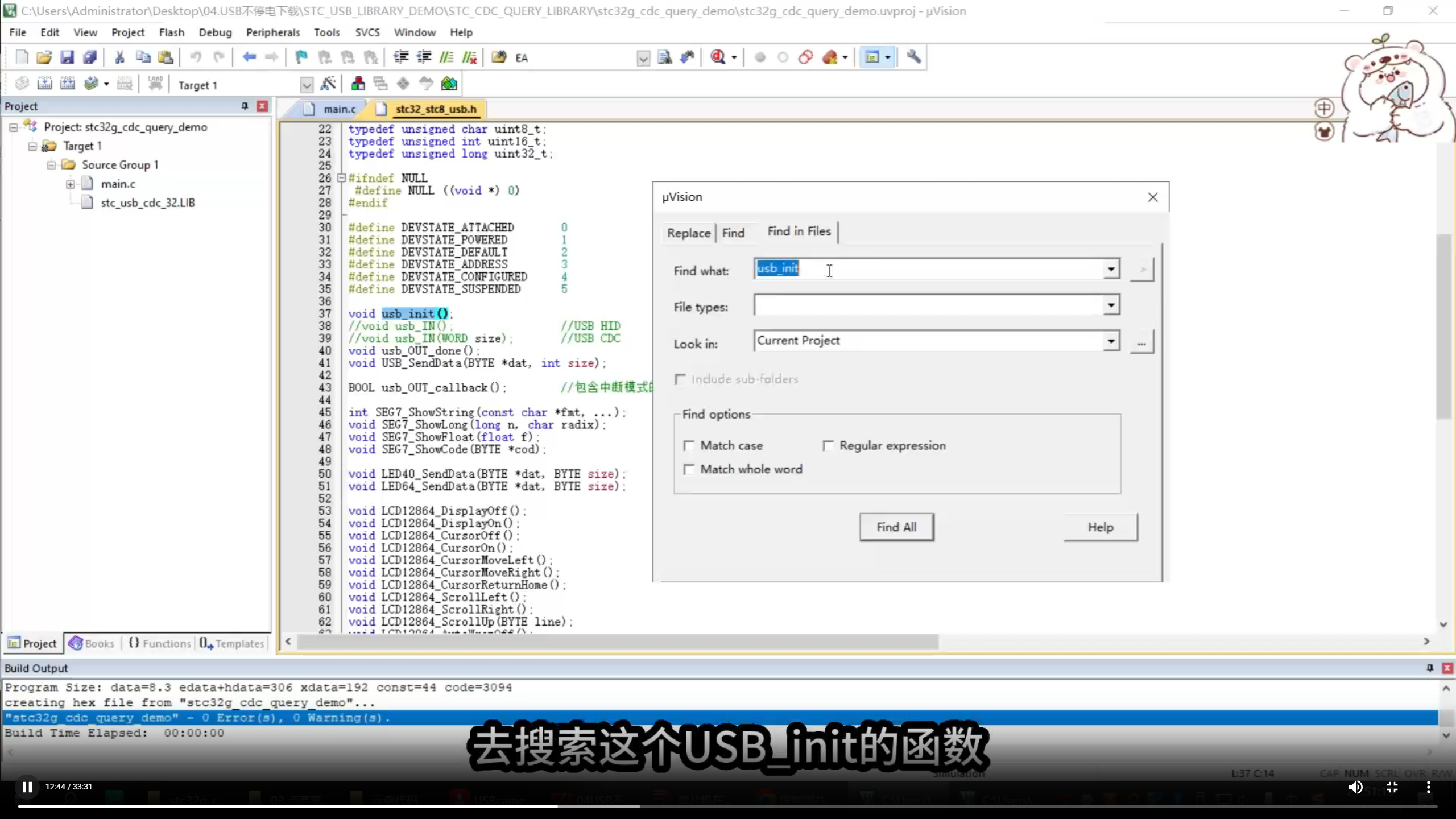Check the Match whole word box
Image resolution: width=1456 pixels, height=819 pixels.
point(690,469)
